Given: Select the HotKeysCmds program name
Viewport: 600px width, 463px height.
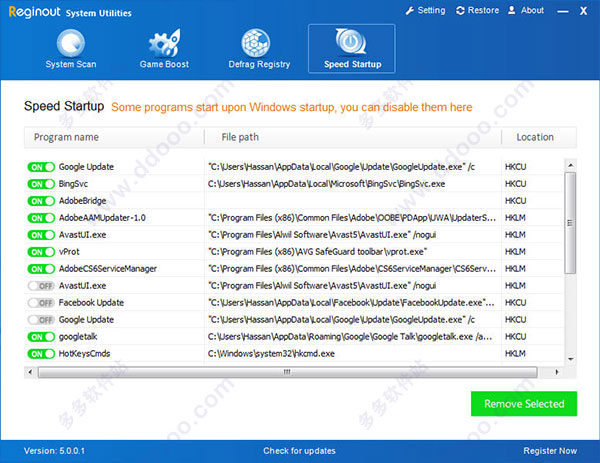Looking at the screenshot, I should coord(84,354).
